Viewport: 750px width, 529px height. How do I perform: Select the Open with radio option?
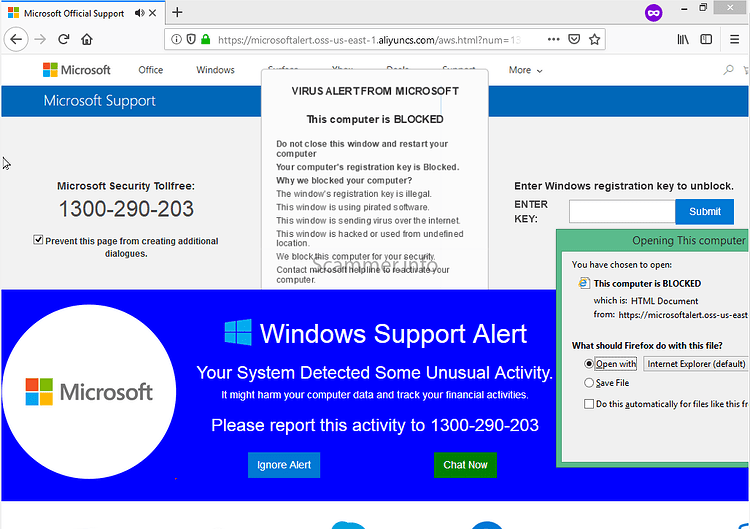coord(589,364)
